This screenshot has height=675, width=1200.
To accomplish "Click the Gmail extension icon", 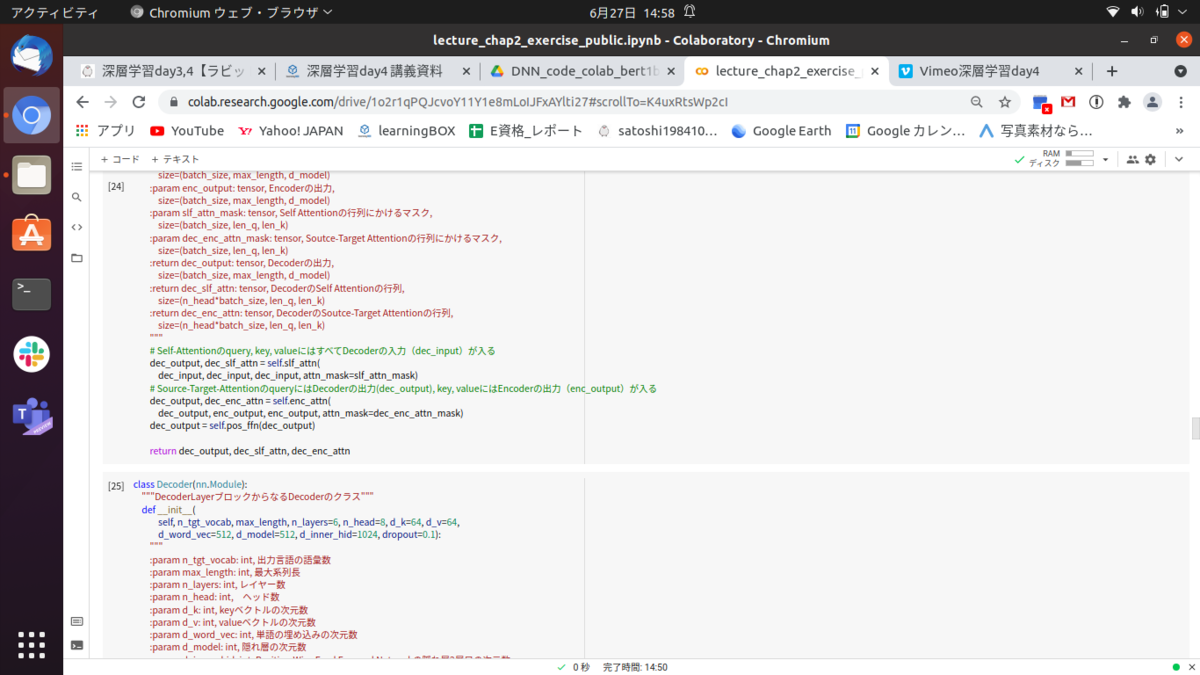I will click(x=1068, y=102).
